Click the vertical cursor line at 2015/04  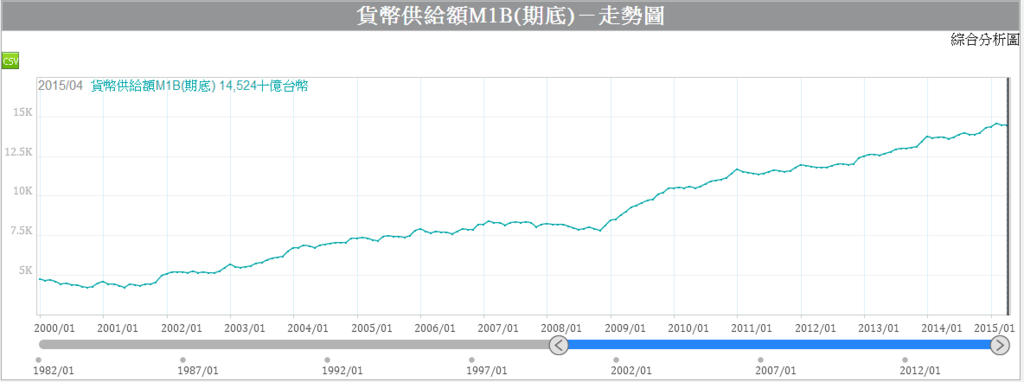coord(1008,196)
